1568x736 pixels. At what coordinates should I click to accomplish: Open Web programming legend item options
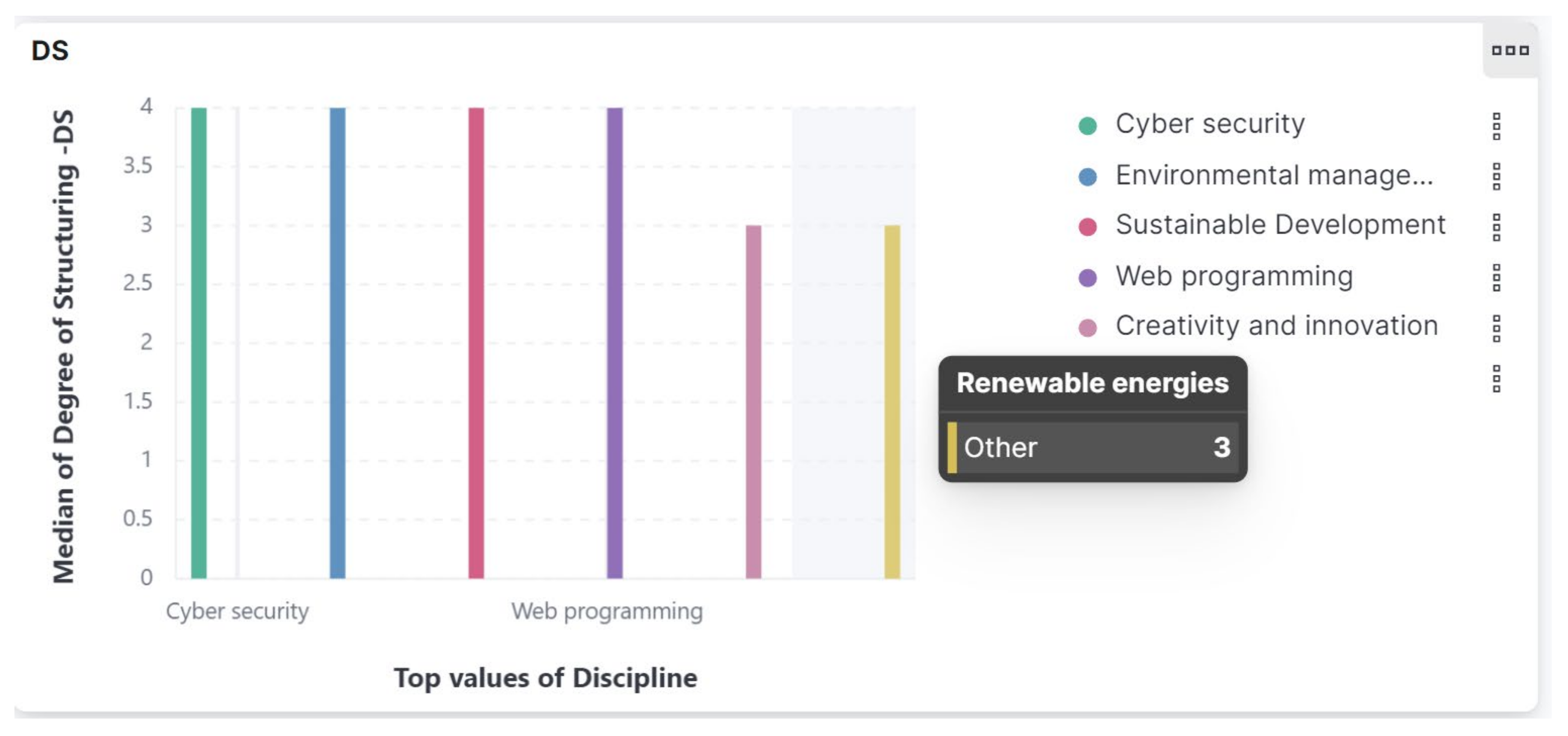[x=1496, y=278]
